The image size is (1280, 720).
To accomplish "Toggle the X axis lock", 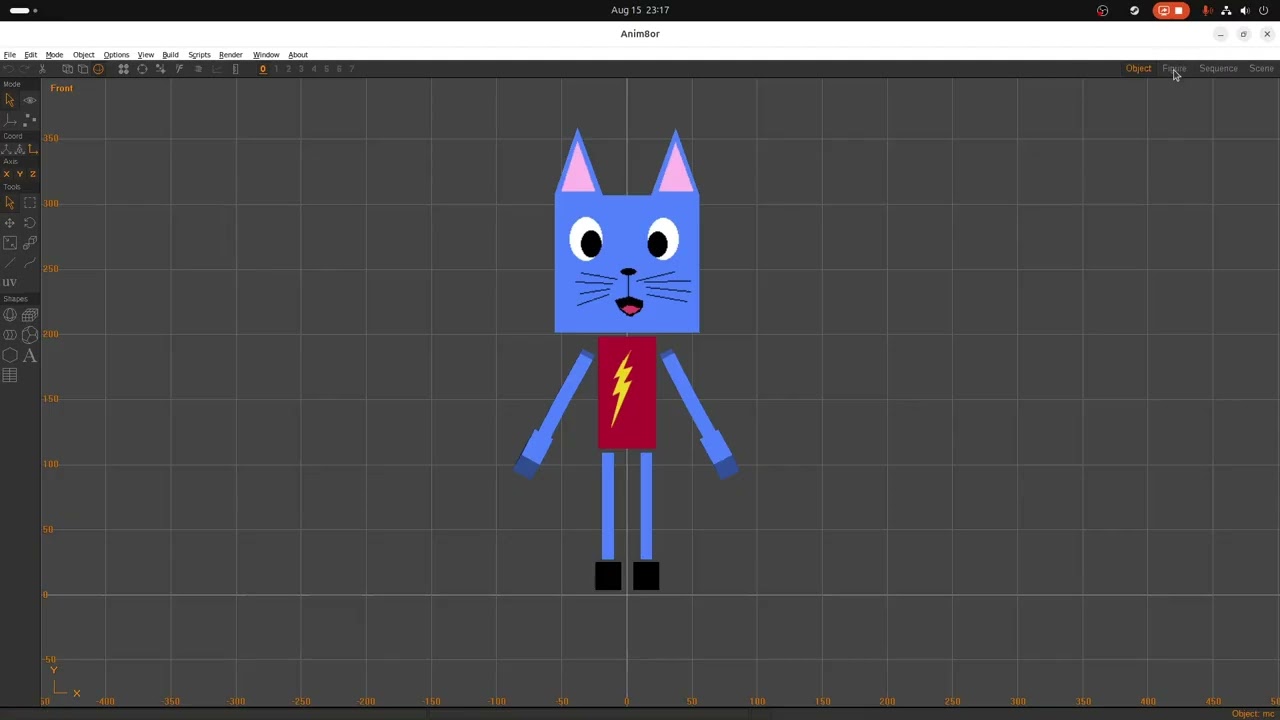I will [x=6, y=174].
